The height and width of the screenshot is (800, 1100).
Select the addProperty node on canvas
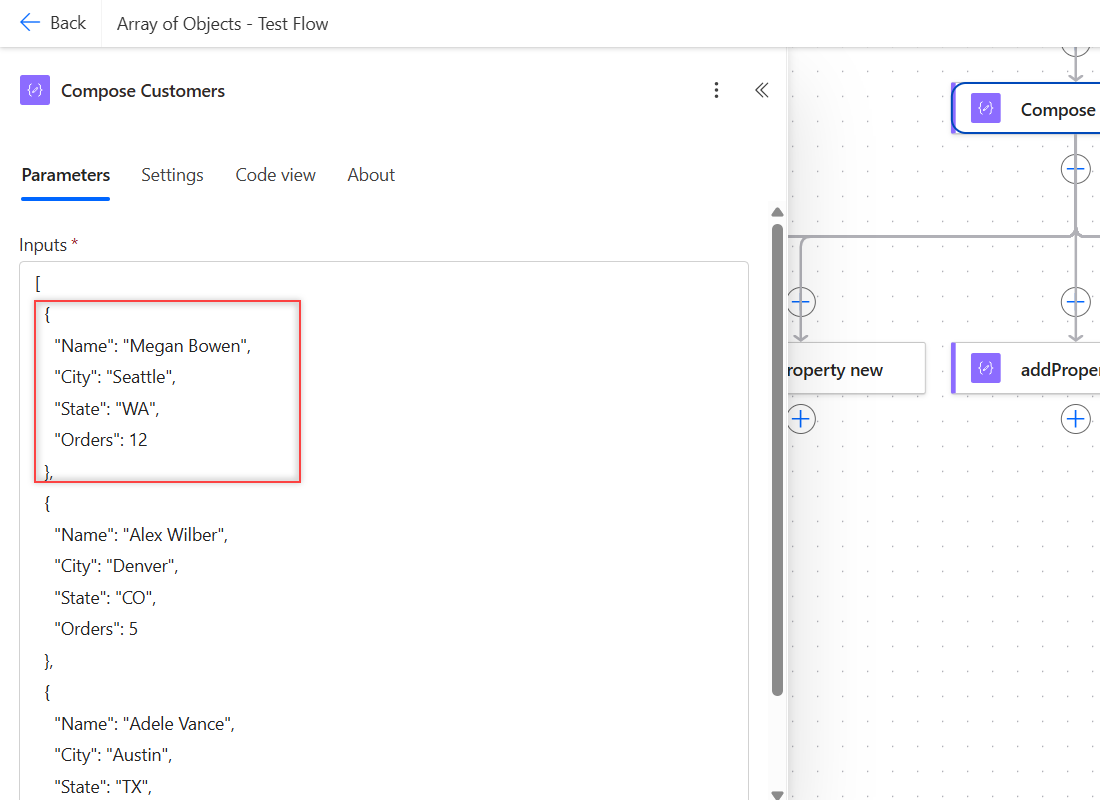pyautogui.click(x=1026, y=368)
